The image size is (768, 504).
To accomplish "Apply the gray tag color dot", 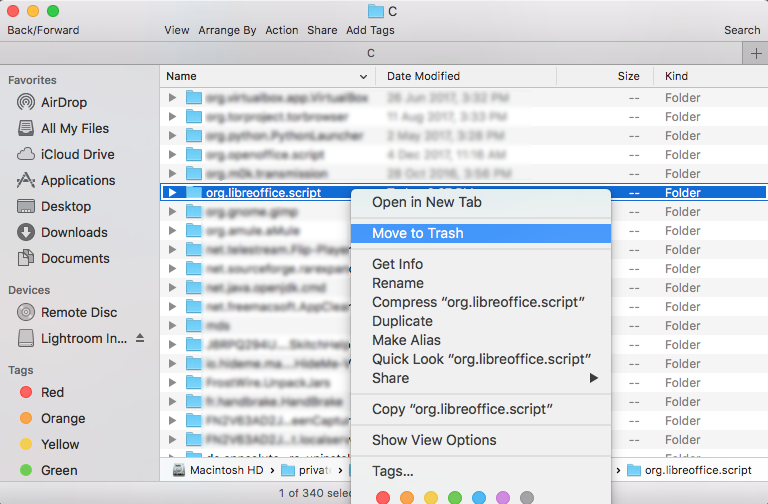I will click(527, 498).
